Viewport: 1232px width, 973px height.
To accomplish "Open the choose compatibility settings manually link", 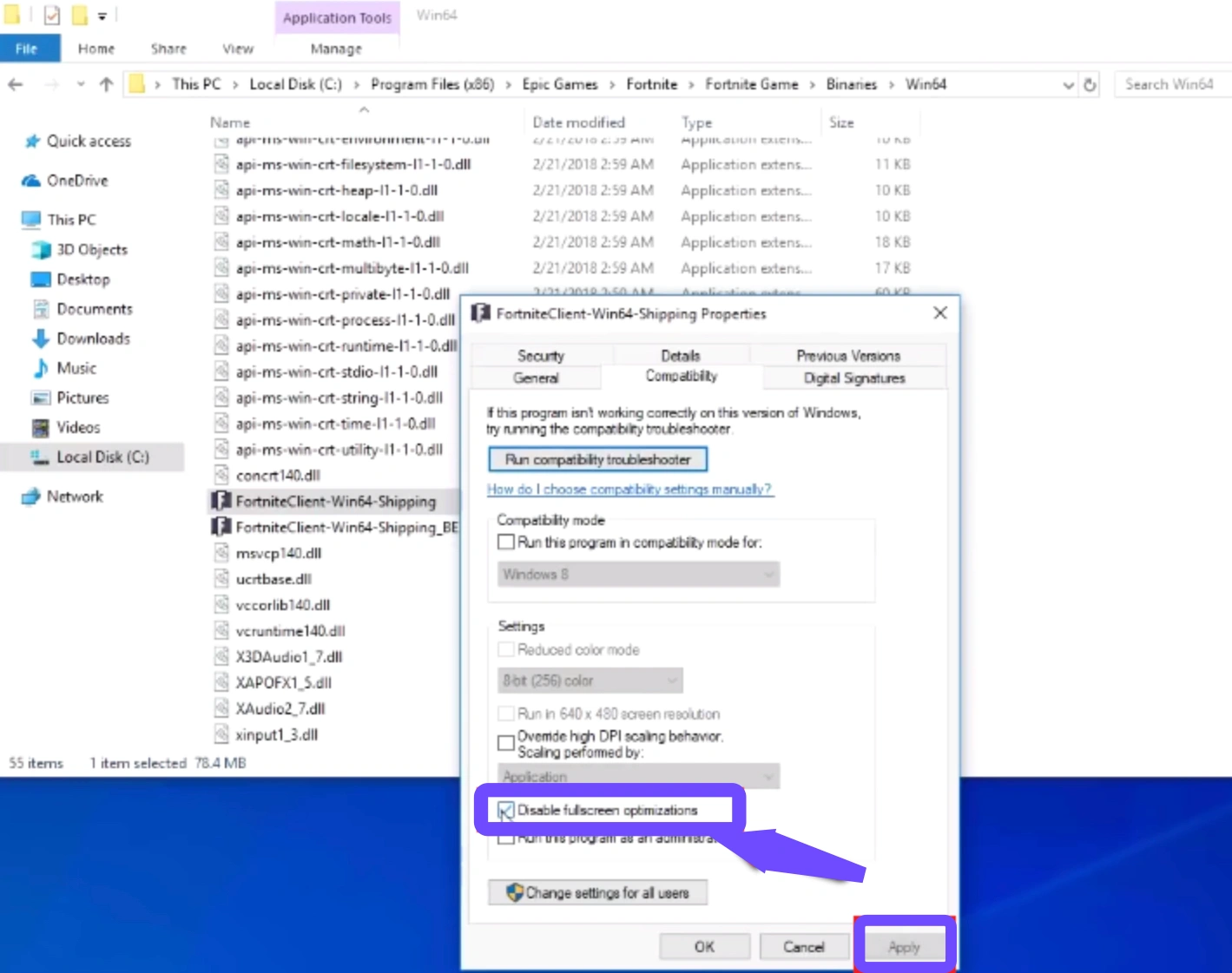I will click(629, 490).
